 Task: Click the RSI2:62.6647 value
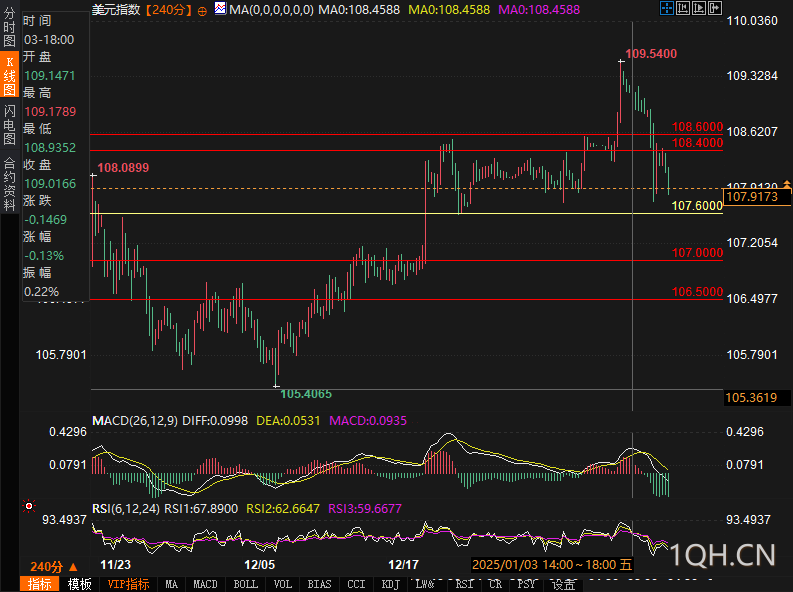pos(283,509)
